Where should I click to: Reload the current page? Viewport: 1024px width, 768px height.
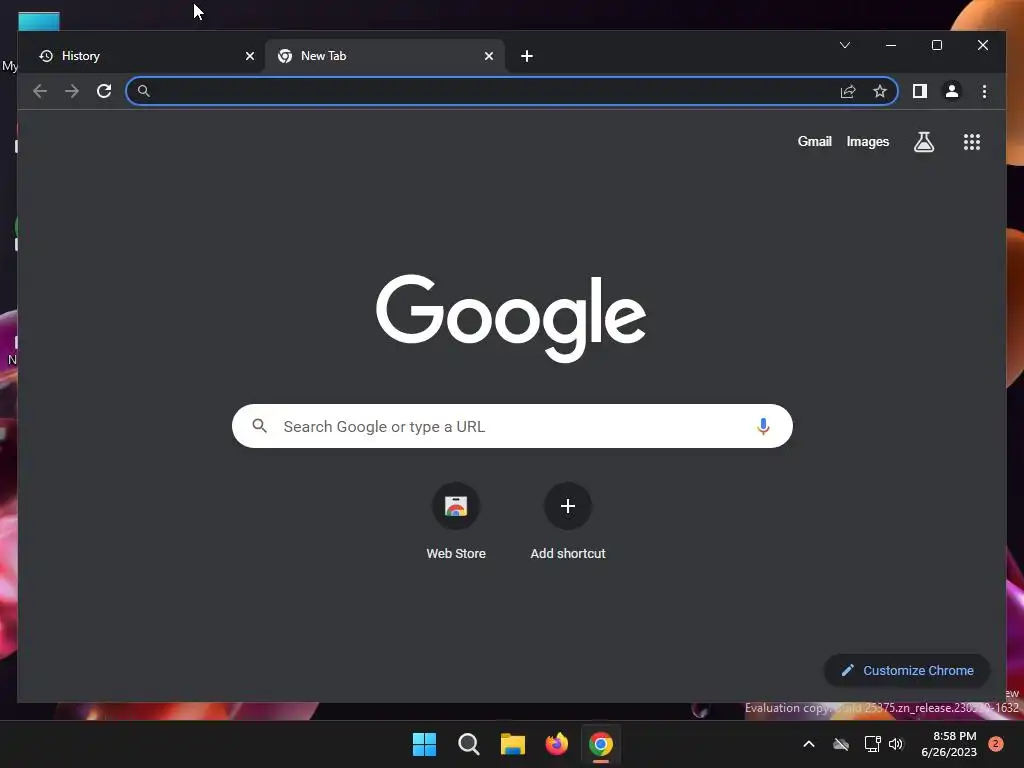pos(104,91)
